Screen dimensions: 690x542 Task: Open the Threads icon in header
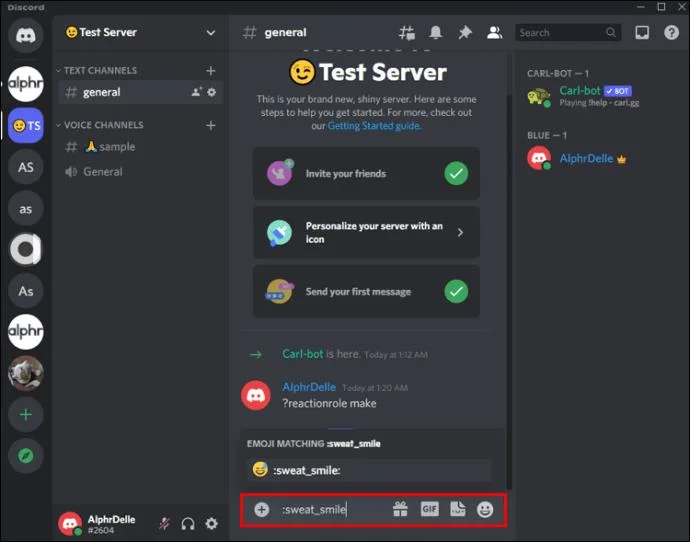tap(407, 33)
